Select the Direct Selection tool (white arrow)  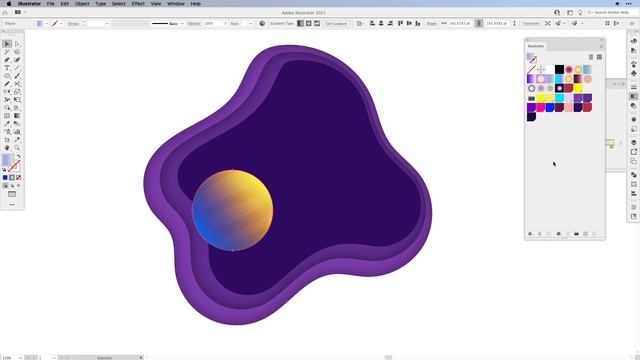(17, 44)
